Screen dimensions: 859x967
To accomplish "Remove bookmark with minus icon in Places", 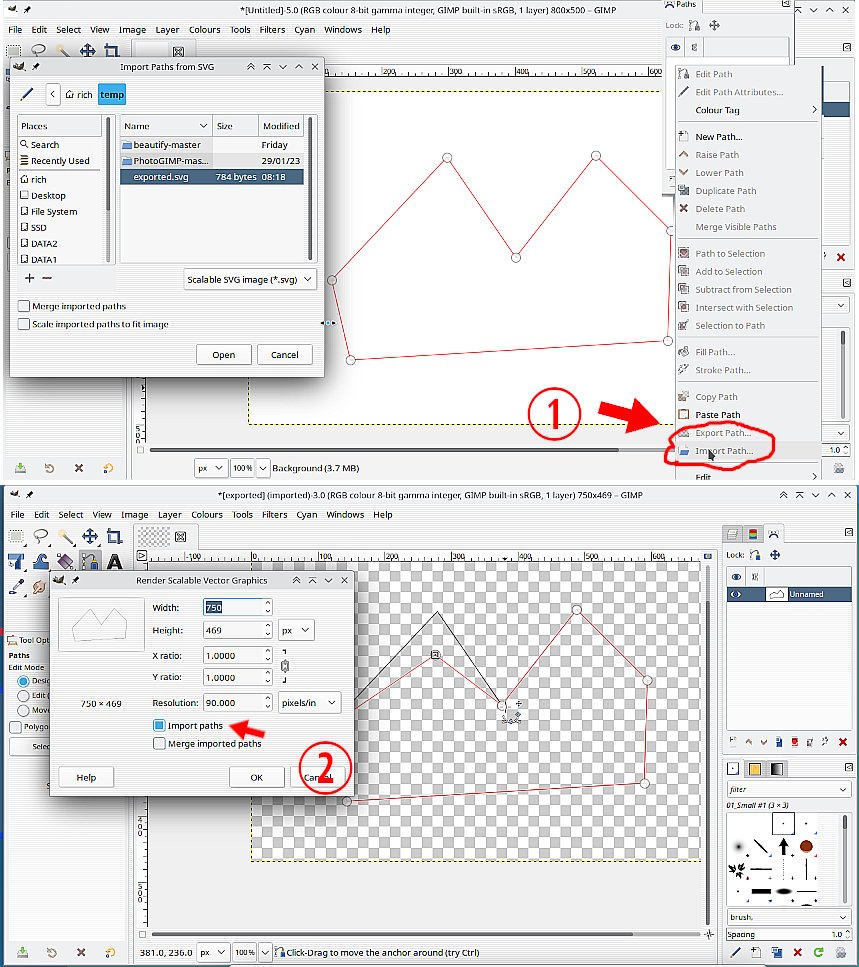I will 47,278.
